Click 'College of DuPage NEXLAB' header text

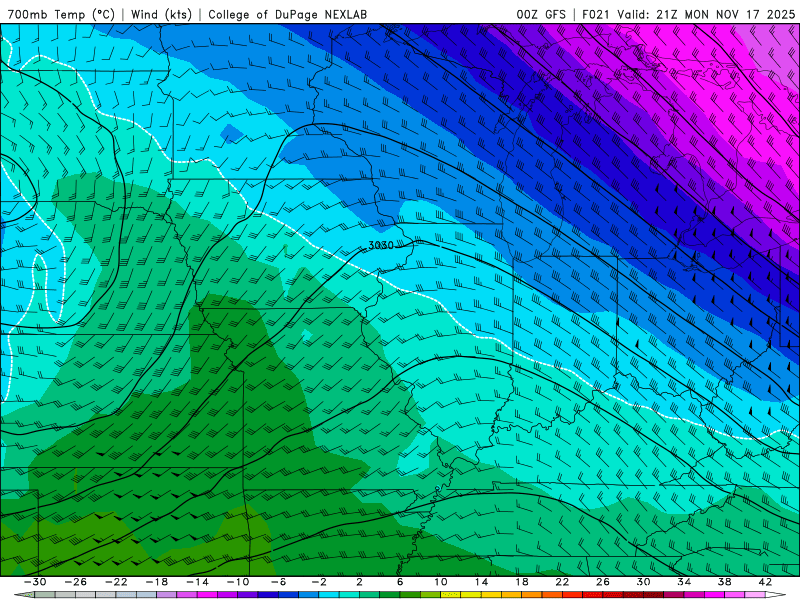(x=287, y=14)
